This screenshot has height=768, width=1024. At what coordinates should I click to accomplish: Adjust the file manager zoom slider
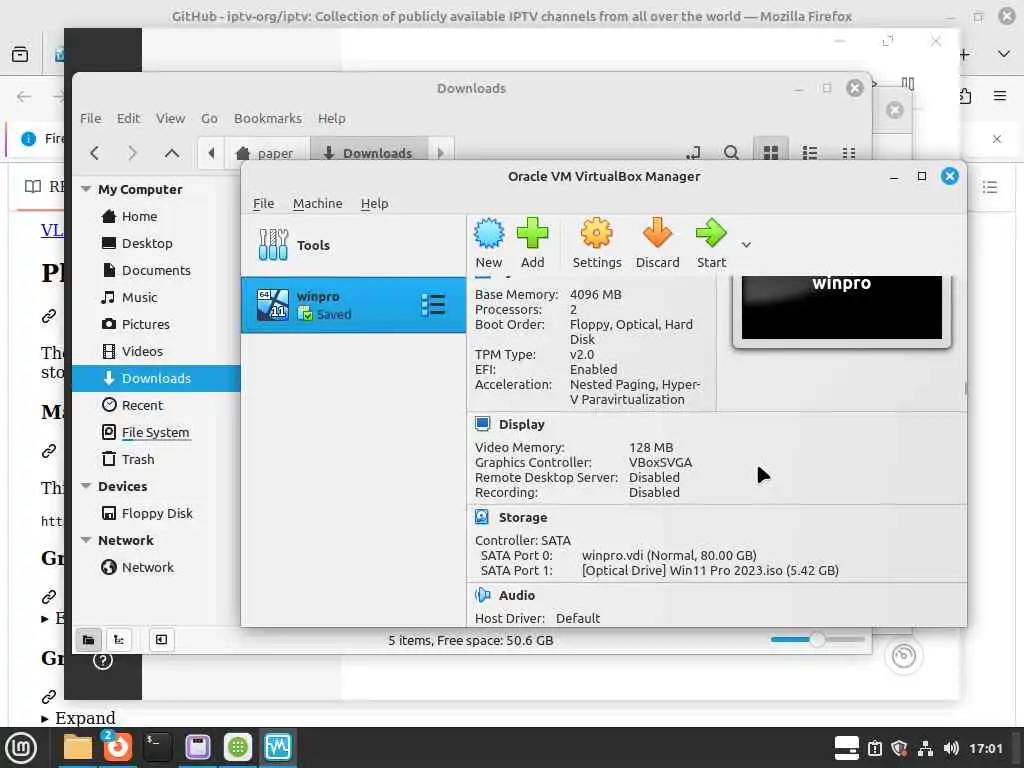pyautogui.click(x=817, y=639)
